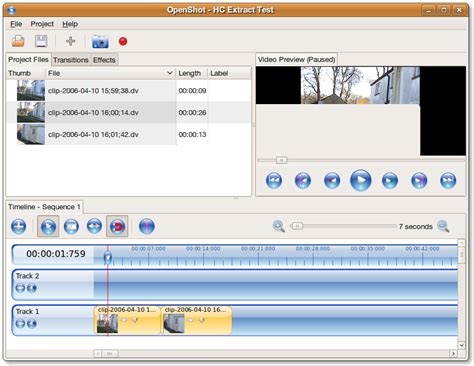
Task: Open project with the folder icon
Action: tap(18, 41)
